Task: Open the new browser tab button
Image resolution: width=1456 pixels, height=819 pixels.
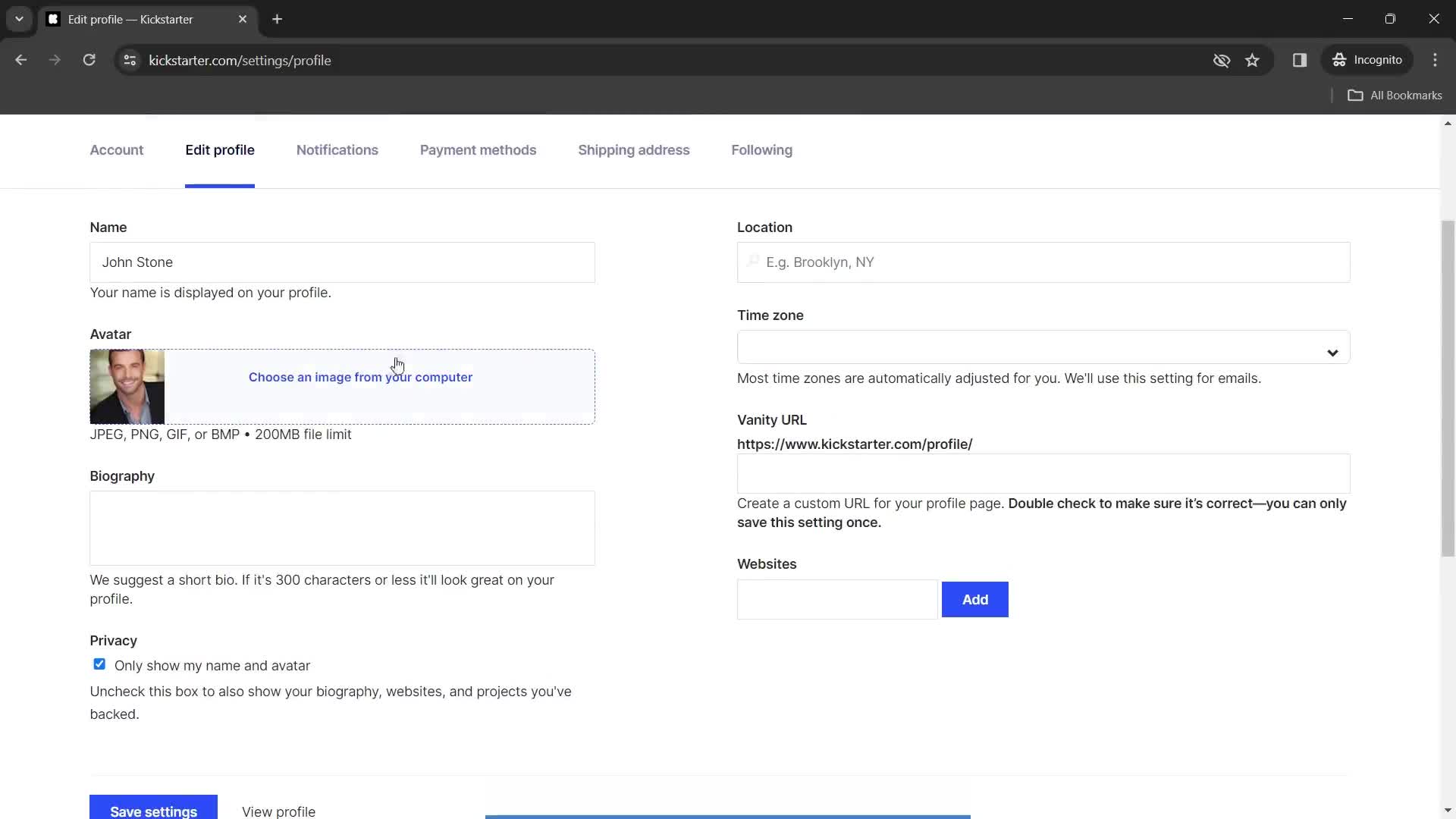Action: click(x=277, y=19)
